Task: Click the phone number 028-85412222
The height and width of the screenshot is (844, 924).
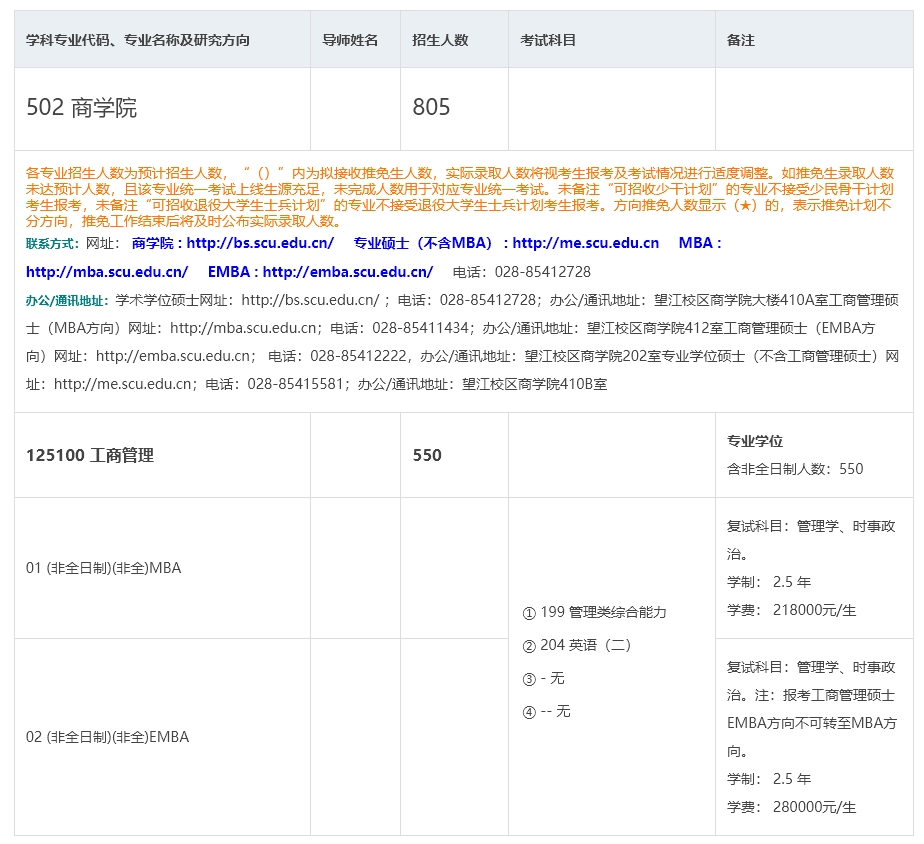Action: coord(358,356)
